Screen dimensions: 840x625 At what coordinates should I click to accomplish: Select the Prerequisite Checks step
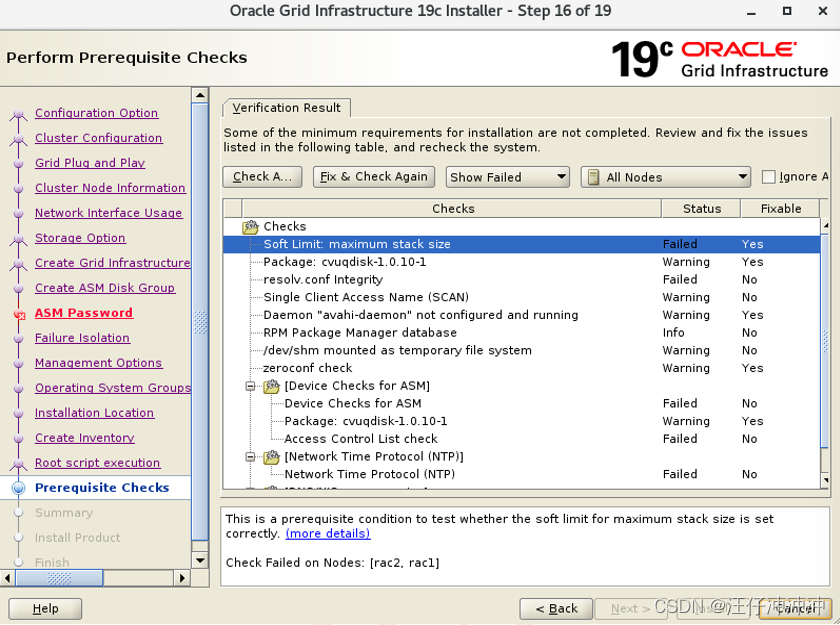[x=102, y=488]
